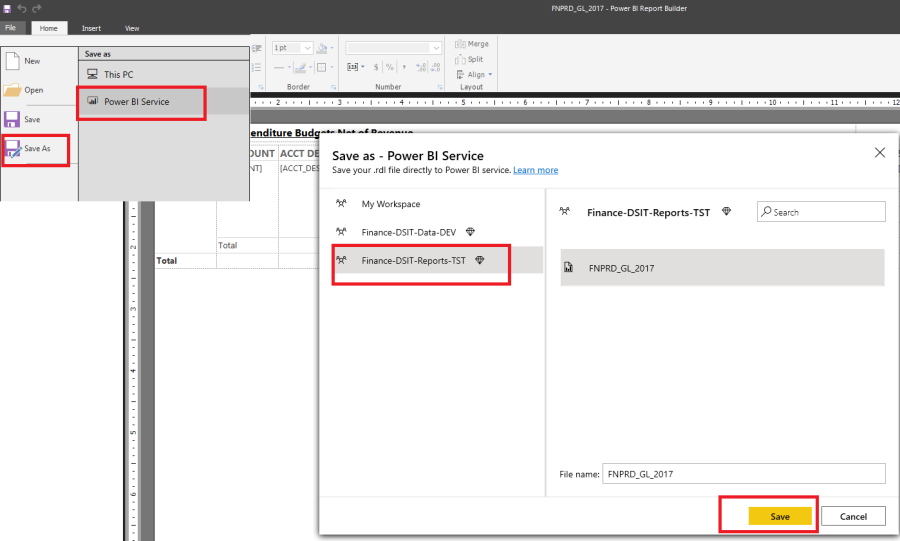Click the paragraph indent icon in ribbon
The width and height of the screenshot is (900, 541).
point(257,48)
